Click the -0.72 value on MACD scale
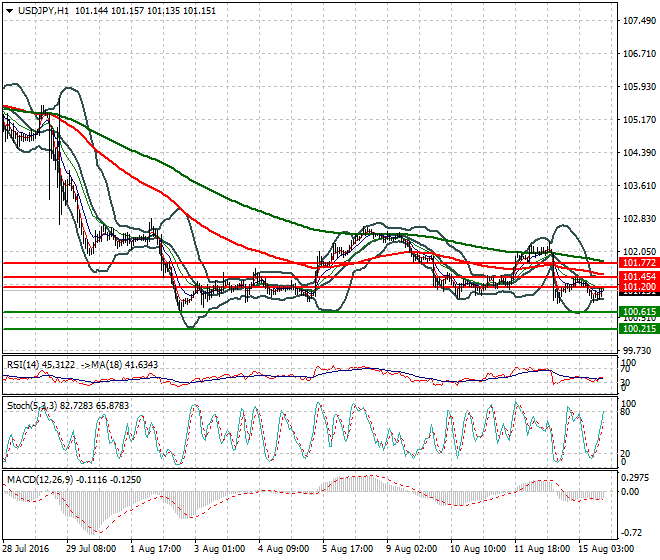Image resolution: width=660 pixels, height=560 pixels. point(633,532)
